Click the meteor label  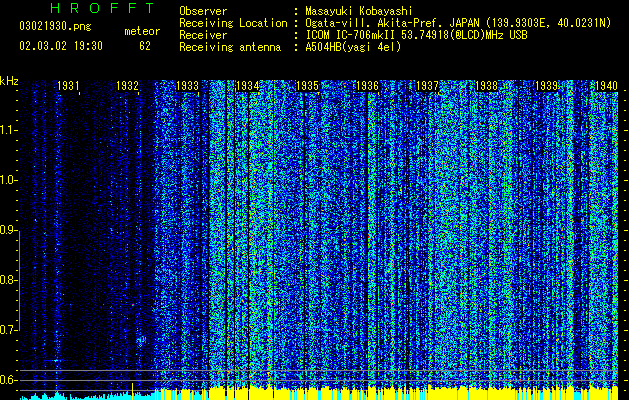click(x=142, y=31)
